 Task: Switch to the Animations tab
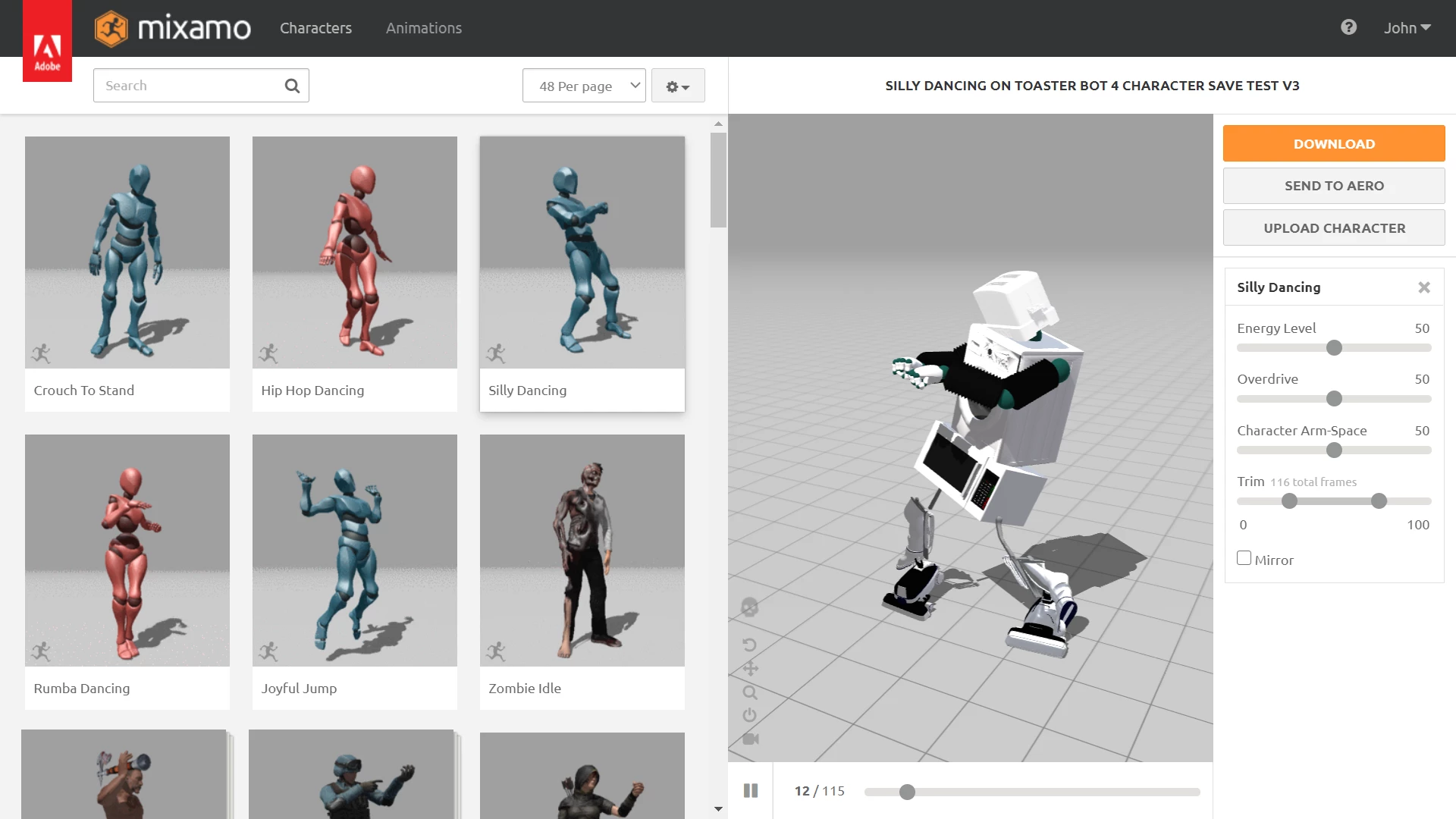click(x=423, y=28)
